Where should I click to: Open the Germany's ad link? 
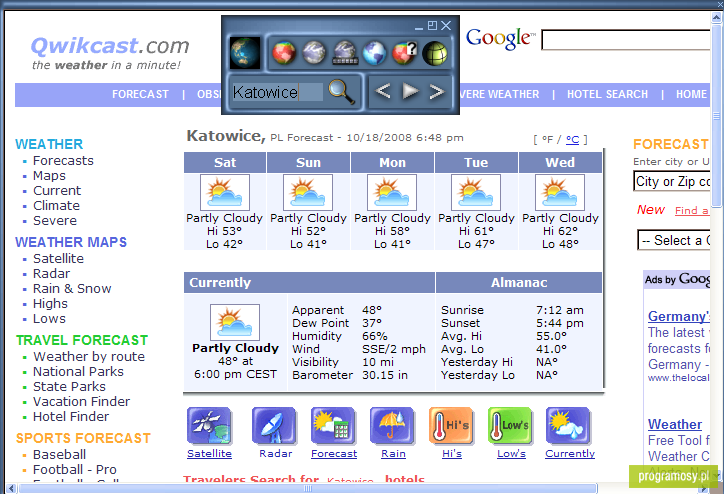tap(679, 317)
